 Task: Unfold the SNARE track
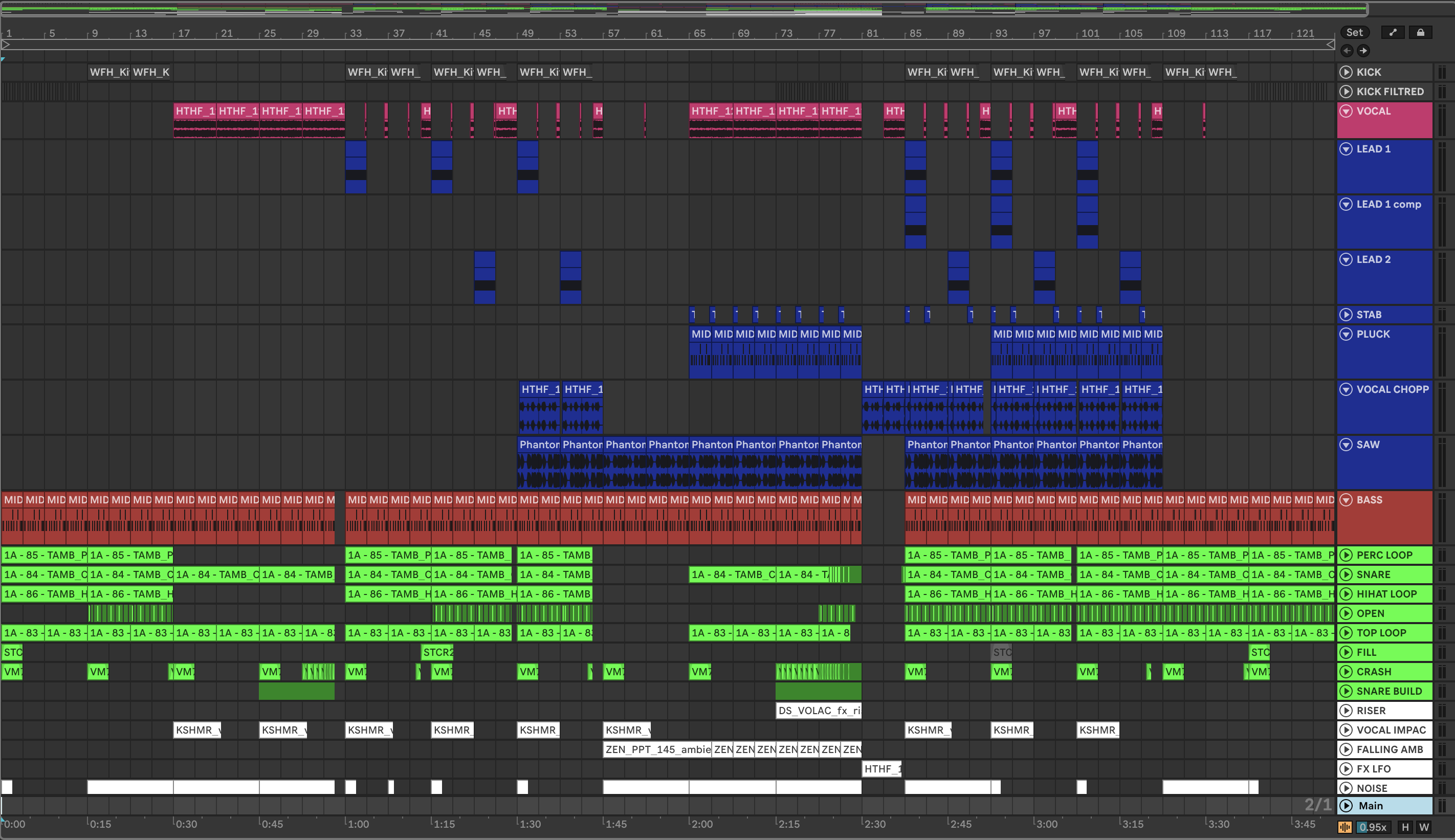[1346, 574]
